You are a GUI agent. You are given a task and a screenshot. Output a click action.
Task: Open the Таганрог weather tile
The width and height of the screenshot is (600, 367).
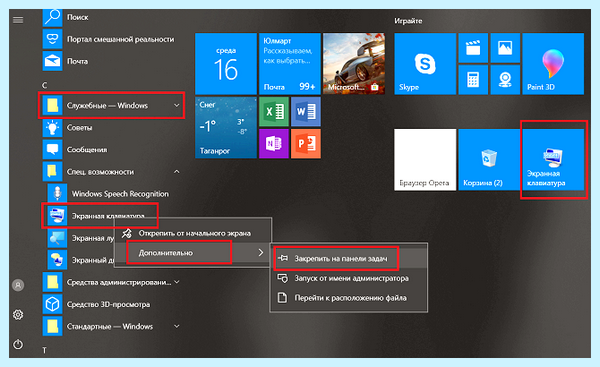click(x=226, y=127)
